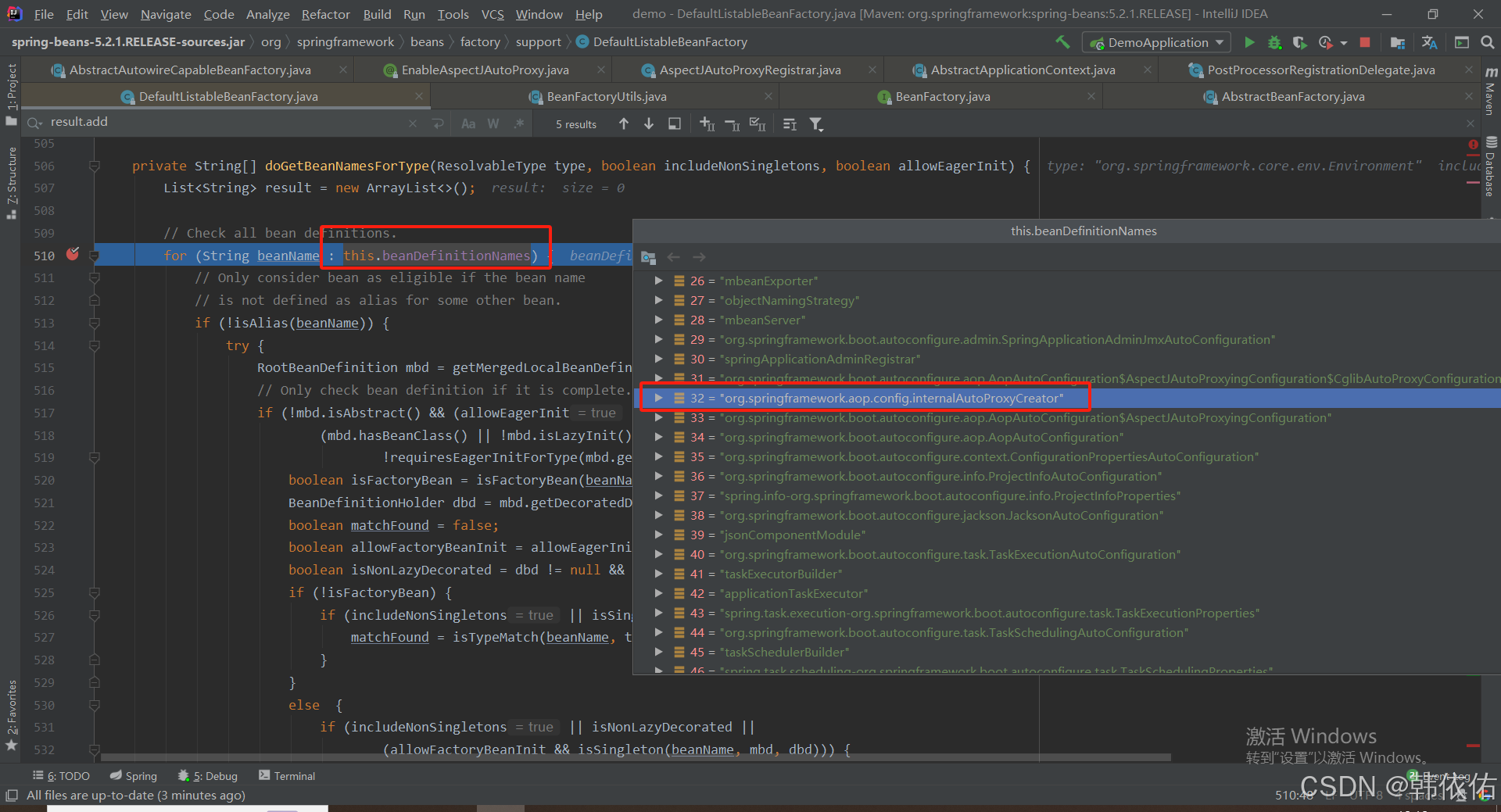
Task: Expand item 42 applicationTaskExecutor
Action: pos(658,593)
